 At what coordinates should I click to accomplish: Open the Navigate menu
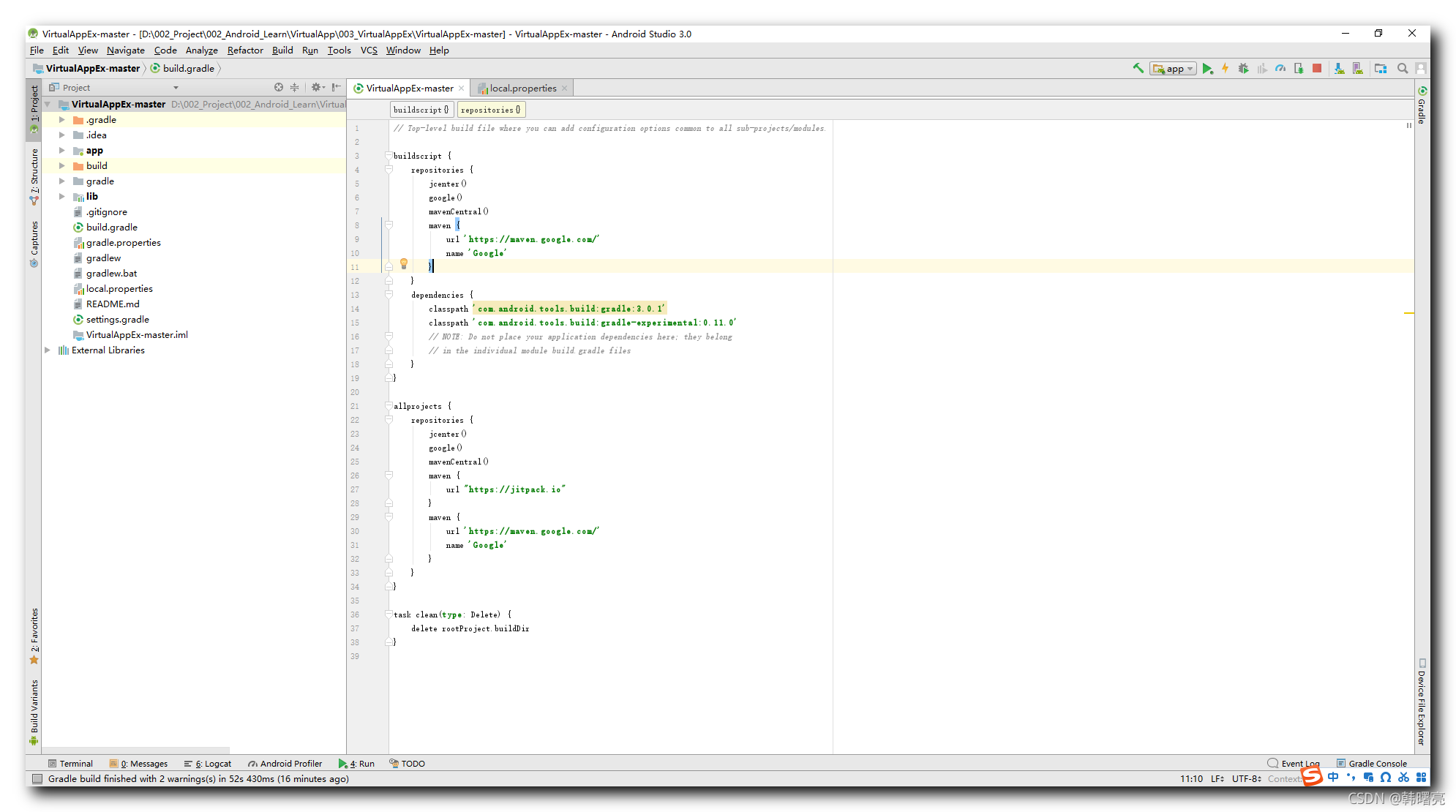pos(125,50)
